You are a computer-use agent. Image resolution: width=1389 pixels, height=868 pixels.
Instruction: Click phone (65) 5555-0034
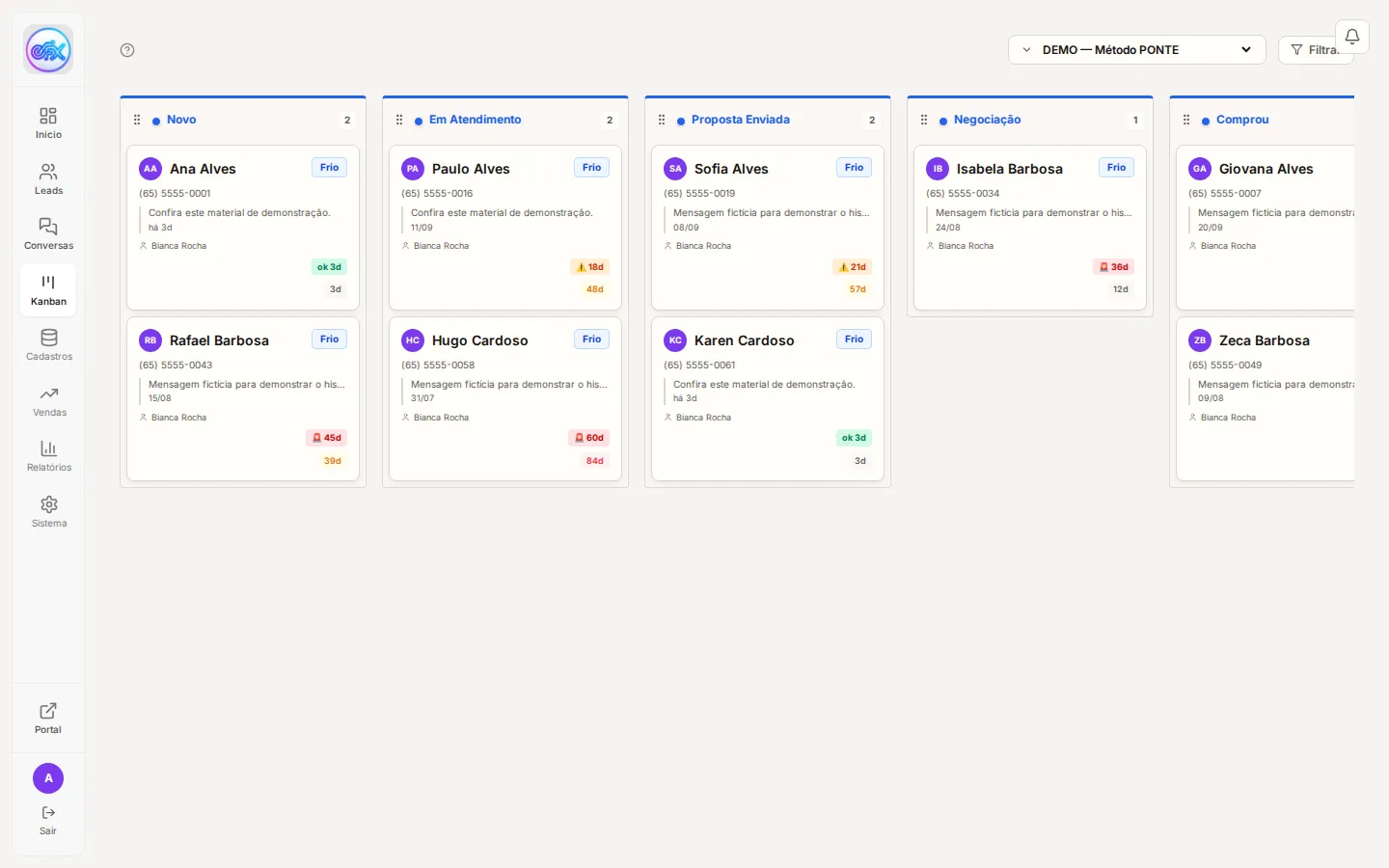point(963,194)
